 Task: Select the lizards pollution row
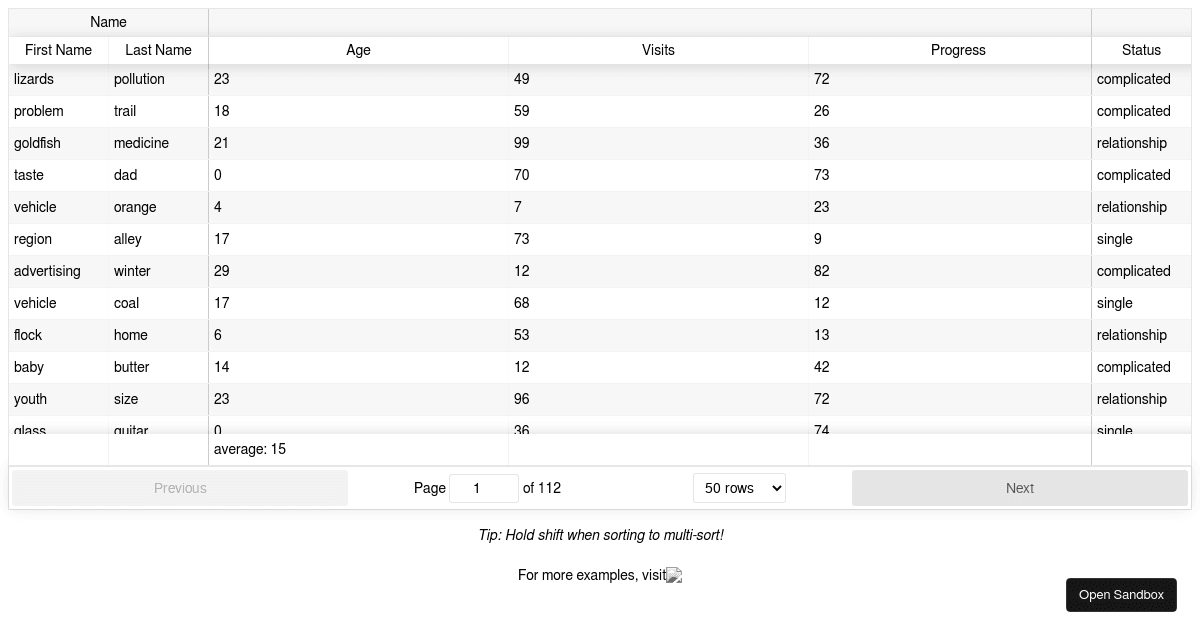pos(600,79)
